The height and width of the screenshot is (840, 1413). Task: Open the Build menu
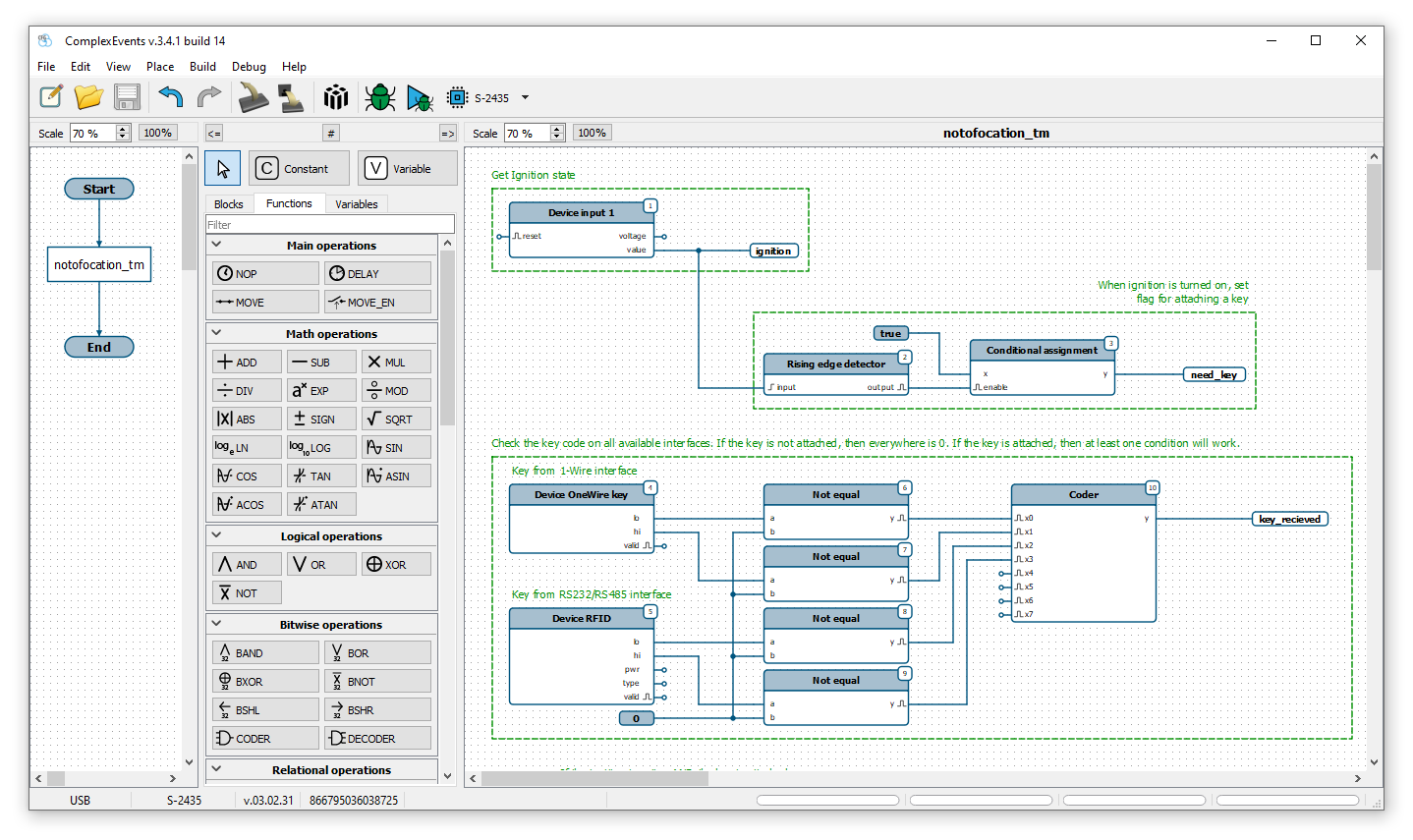coord(202,67)
